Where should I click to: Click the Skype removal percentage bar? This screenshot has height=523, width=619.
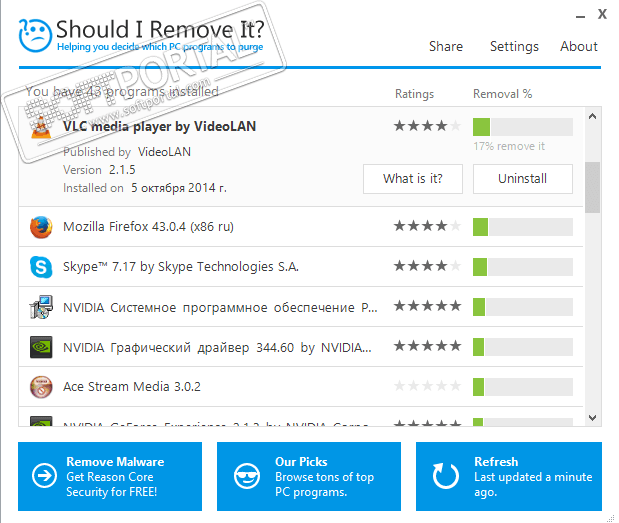click(x=523, y=267)
